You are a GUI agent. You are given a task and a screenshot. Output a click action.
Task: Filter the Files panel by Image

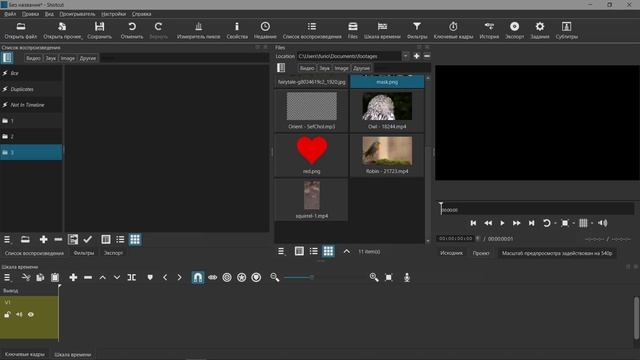tap(341, 68)
